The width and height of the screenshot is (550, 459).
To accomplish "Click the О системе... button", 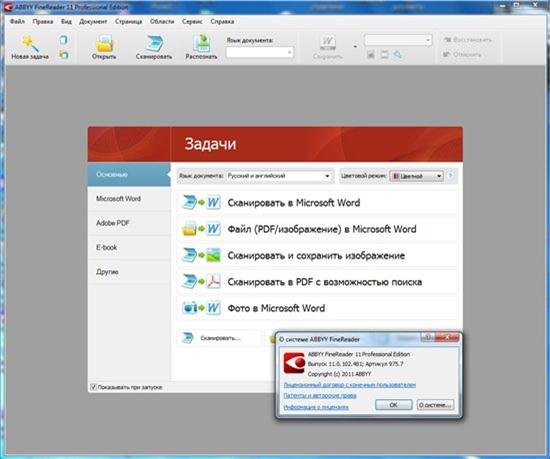I will click(435, 405).
